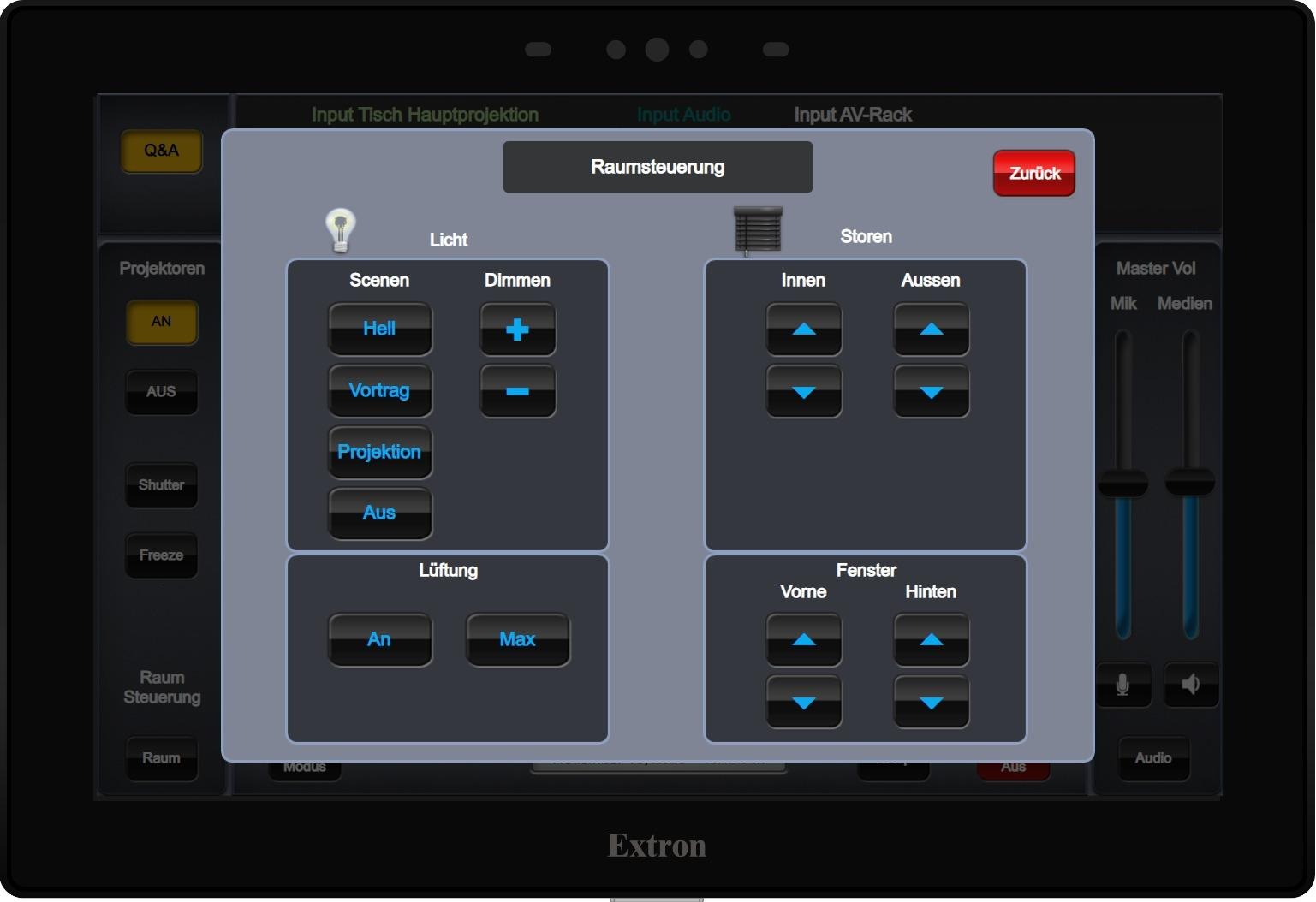This screenshot has height=902, width=1316.
Task: Mute the media speaker icon button
Action: click(1190, 685)
